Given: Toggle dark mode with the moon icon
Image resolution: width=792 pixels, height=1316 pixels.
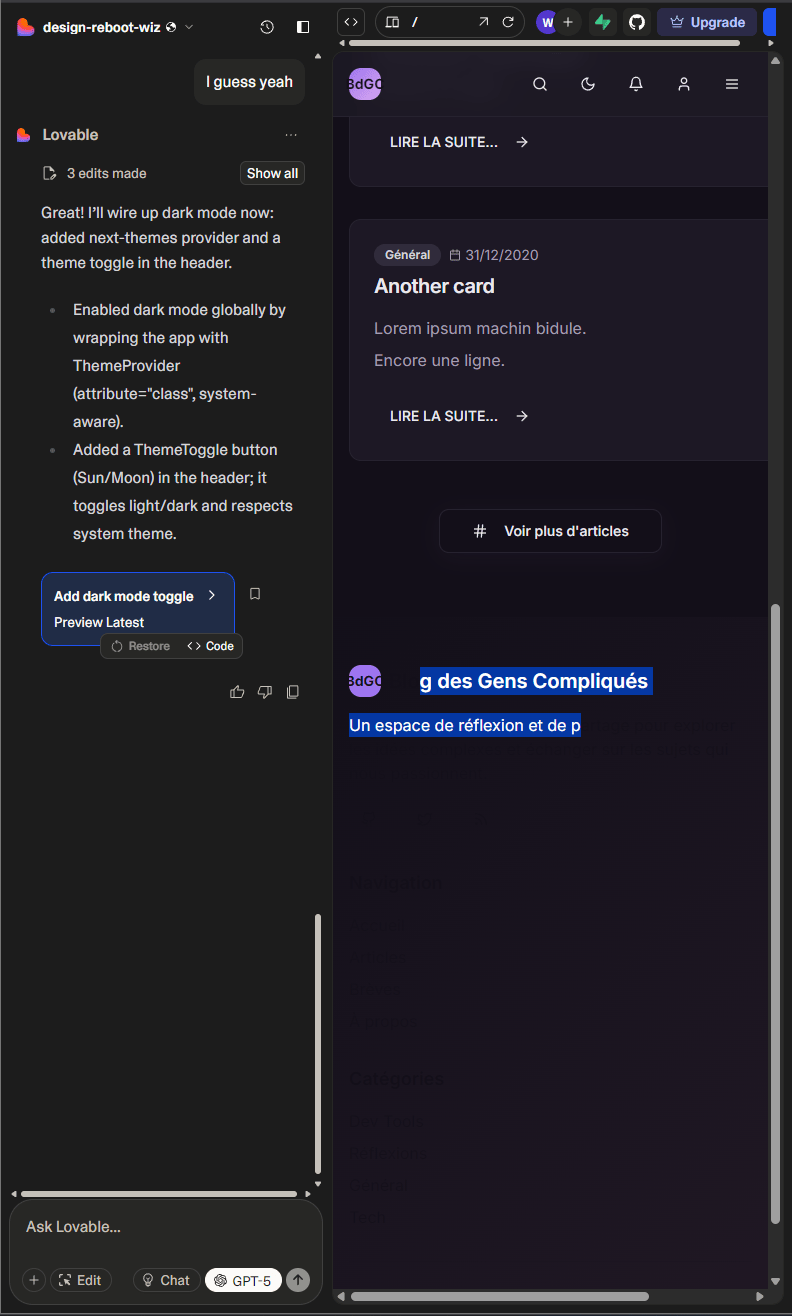Looking at the screenshot, I should tap(588, 85).
